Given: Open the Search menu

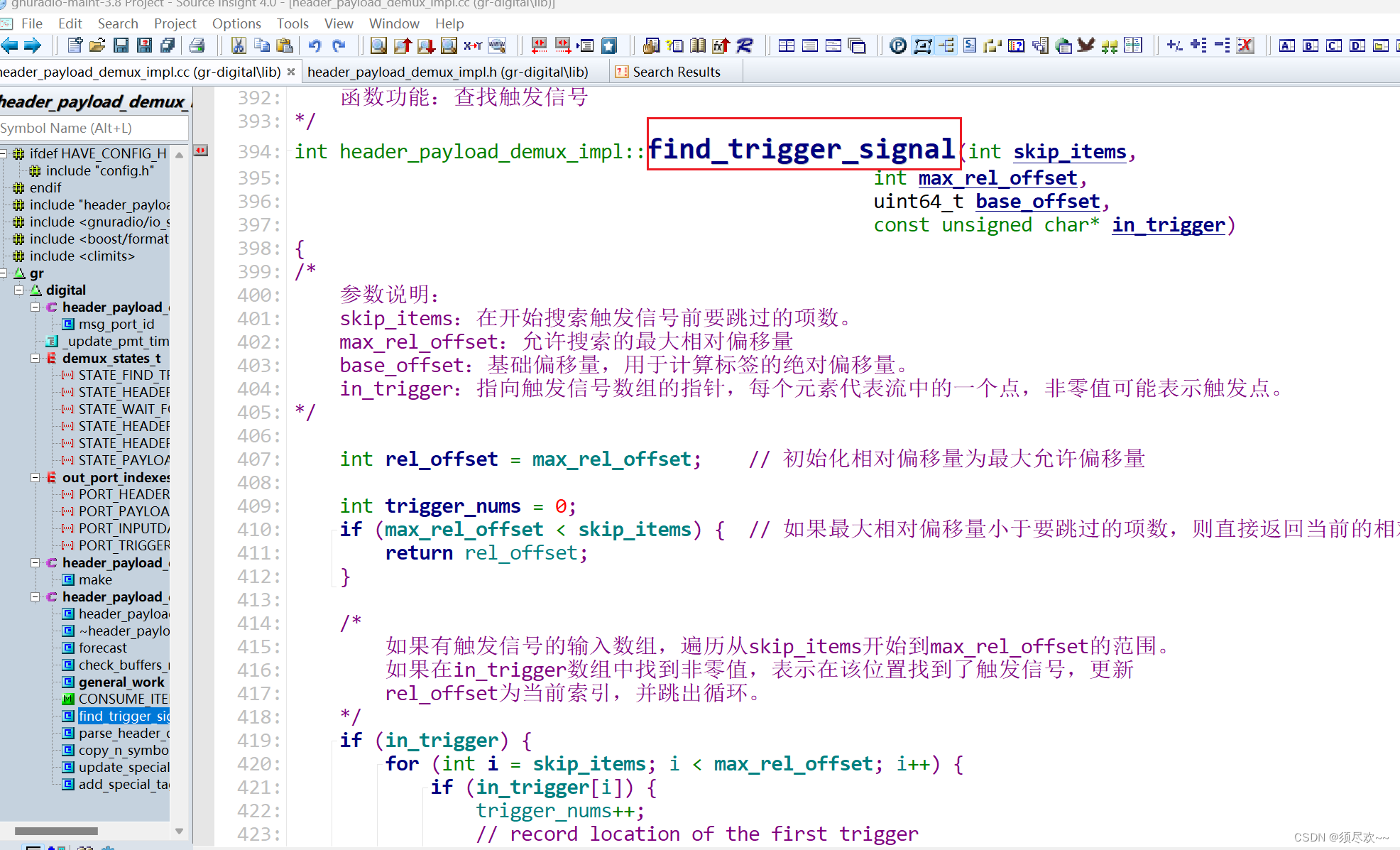Looking at the screenshot, I should [118, 23].
